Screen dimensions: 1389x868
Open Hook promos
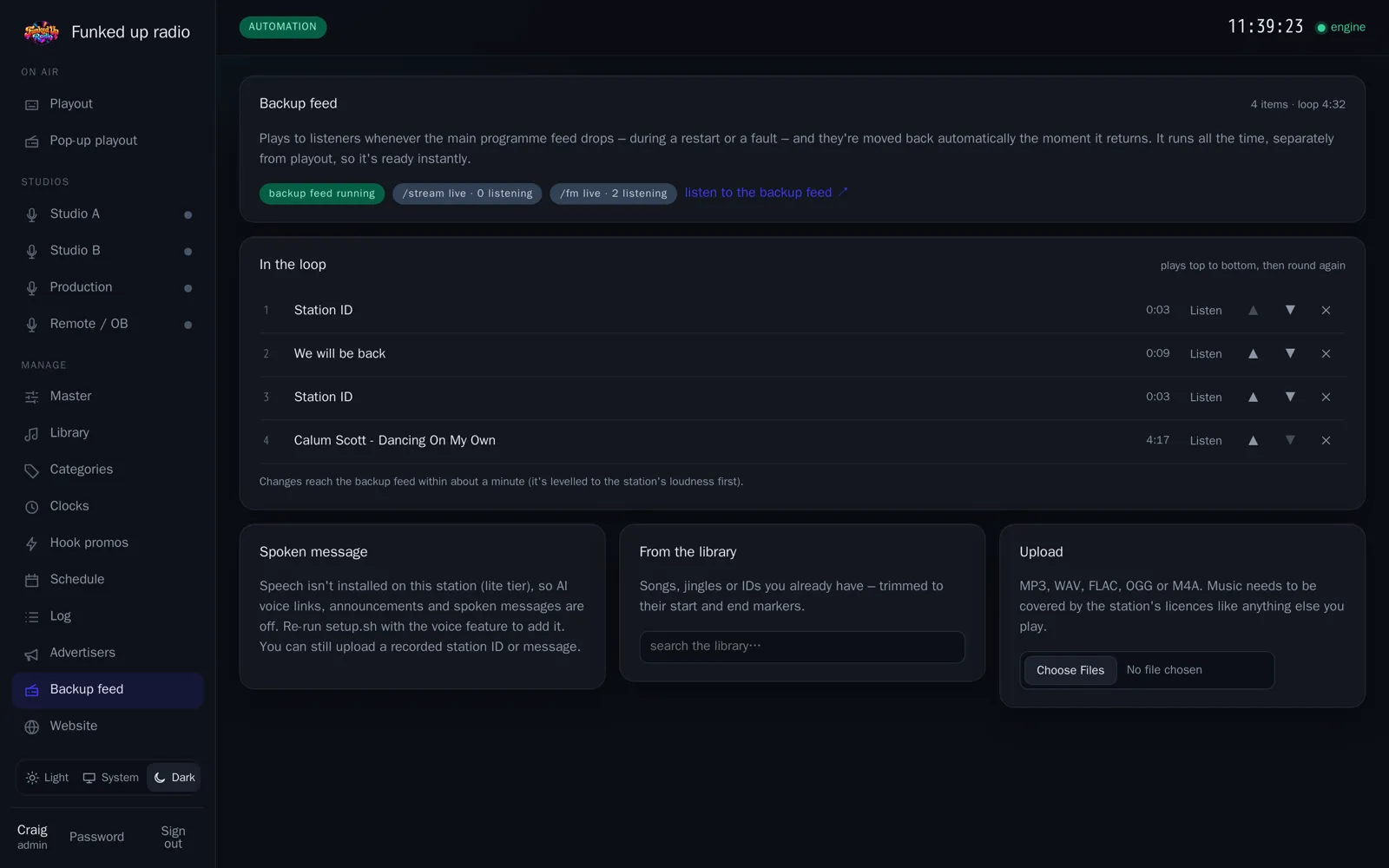click(x=108, y=543)
